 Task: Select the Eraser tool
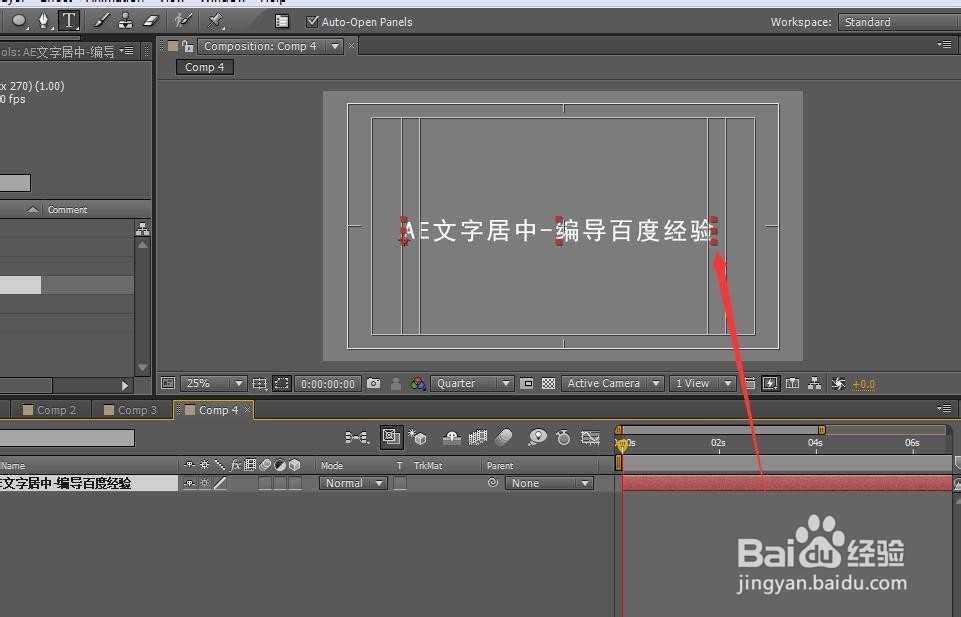point(151,21)
